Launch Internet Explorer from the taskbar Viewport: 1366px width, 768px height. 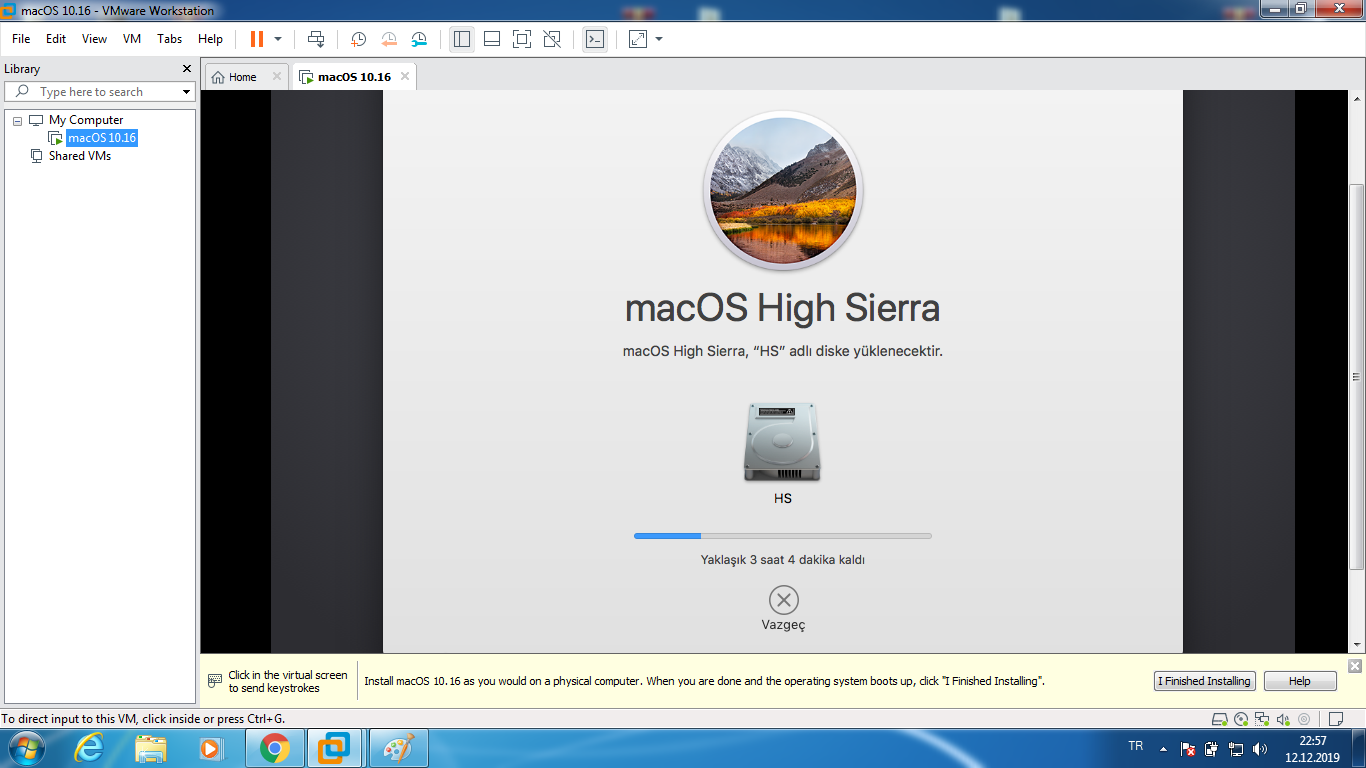90,748
